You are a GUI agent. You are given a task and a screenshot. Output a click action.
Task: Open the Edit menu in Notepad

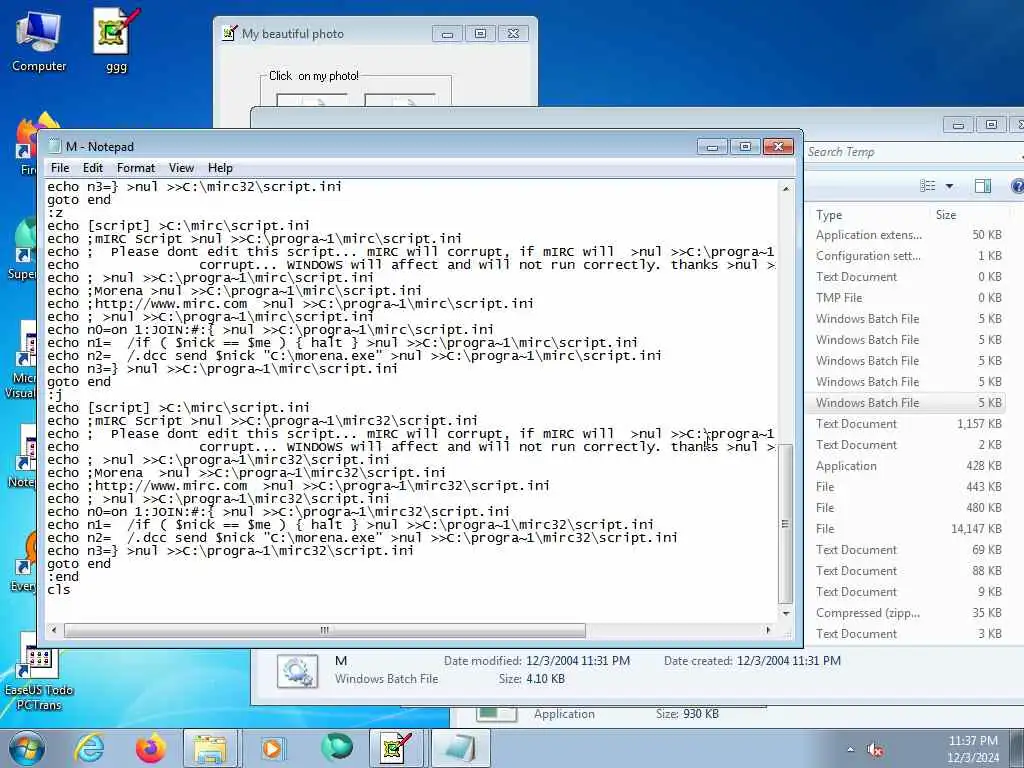(x=93, y=168)
